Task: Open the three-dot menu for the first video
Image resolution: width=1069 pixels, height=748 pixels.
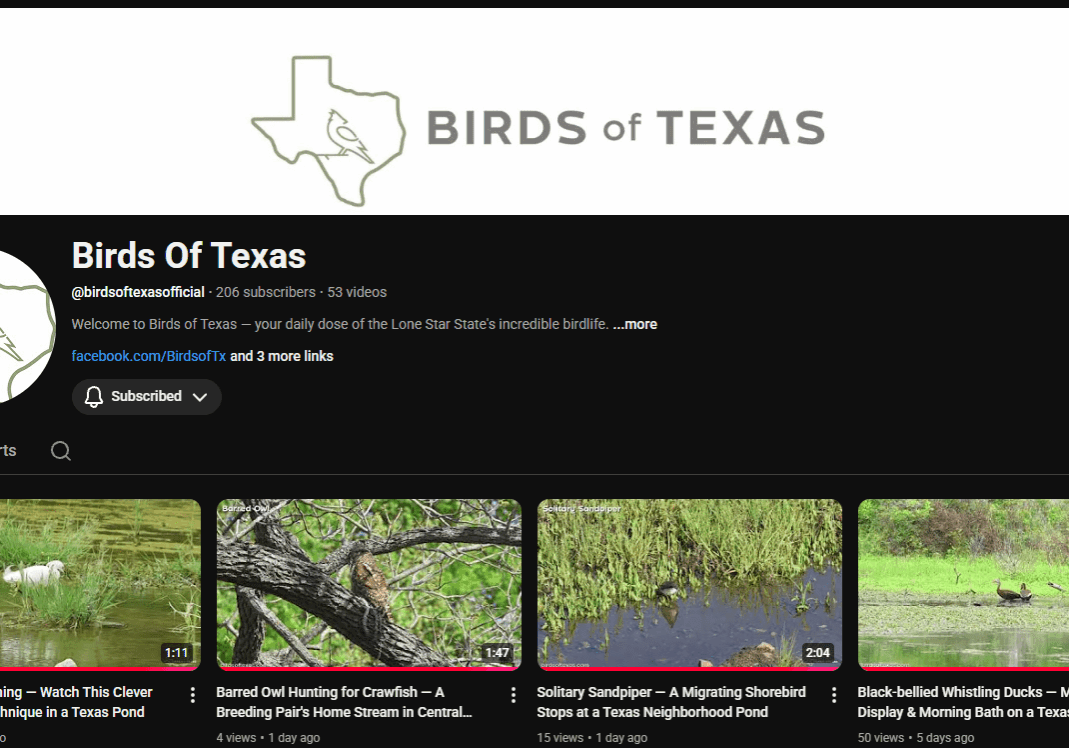Action: click(193, 694)
